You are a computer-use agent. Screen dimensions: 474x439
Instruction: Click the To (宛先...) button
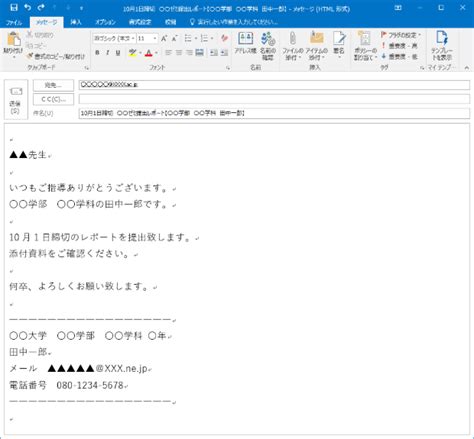[x=53, y=85]
